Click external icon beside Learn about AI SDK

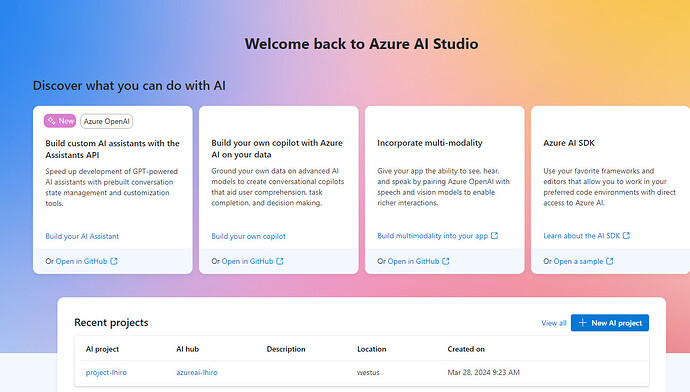click(x=626, y=236)
